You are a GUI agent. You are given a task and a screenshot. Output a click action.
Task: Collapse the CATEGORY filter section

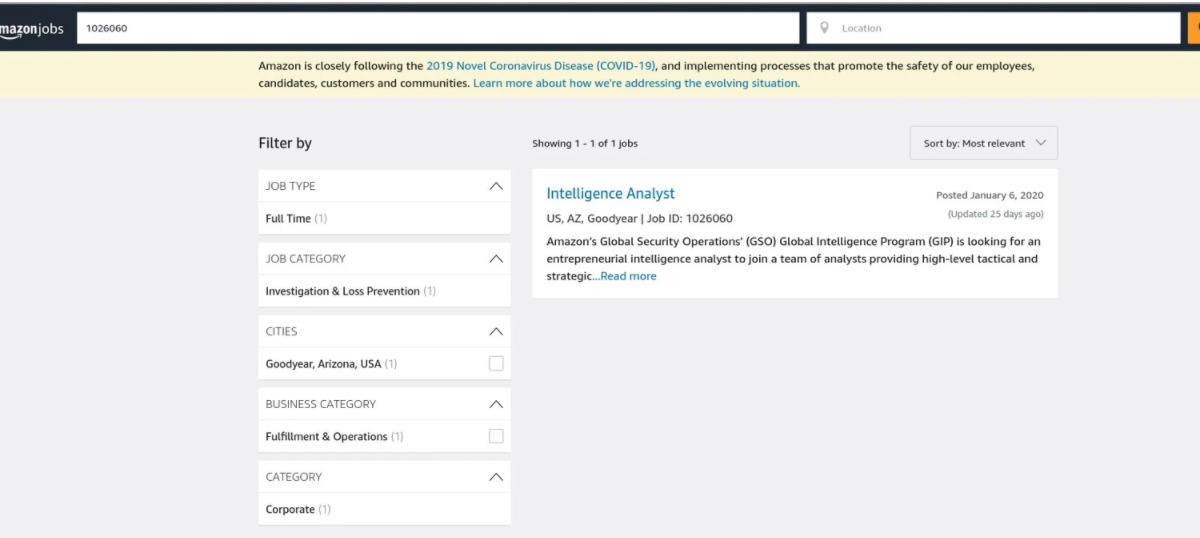coord(496,477)
